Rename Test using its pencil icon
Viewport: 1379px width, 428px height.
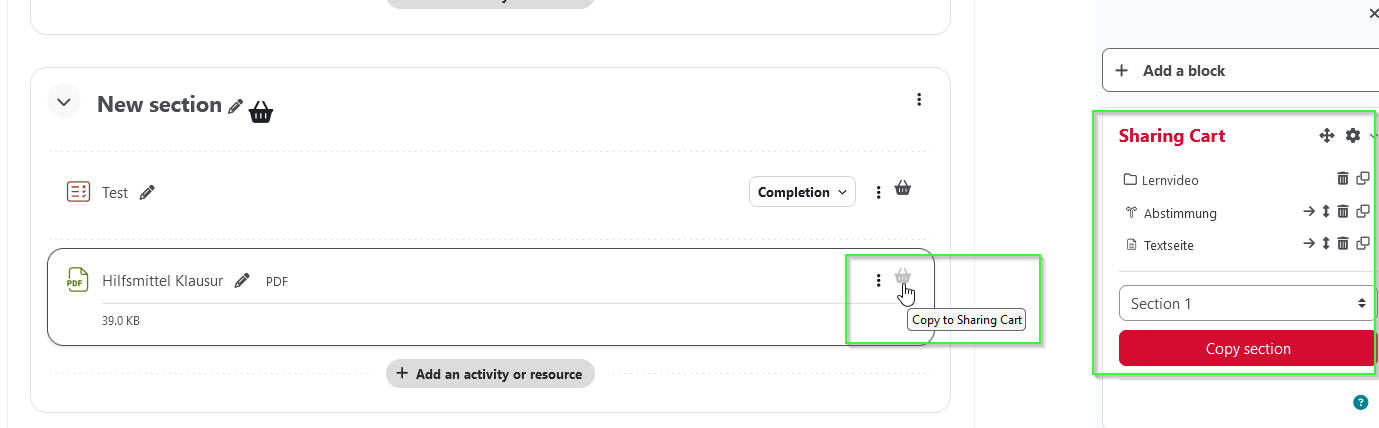[147, 192]
